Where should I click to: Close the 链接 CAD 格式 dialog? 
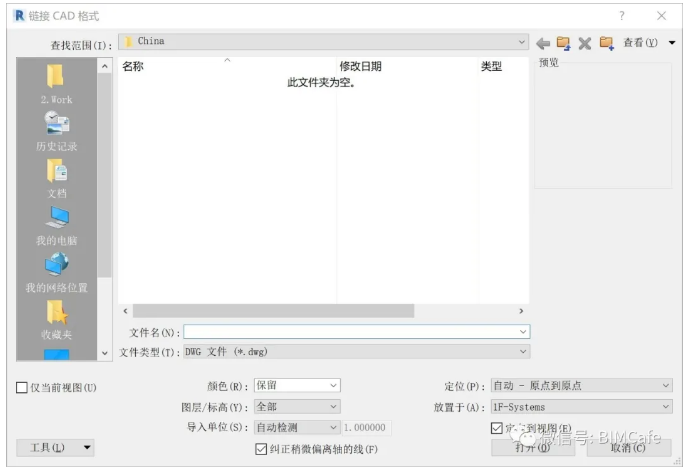point(661,16)
